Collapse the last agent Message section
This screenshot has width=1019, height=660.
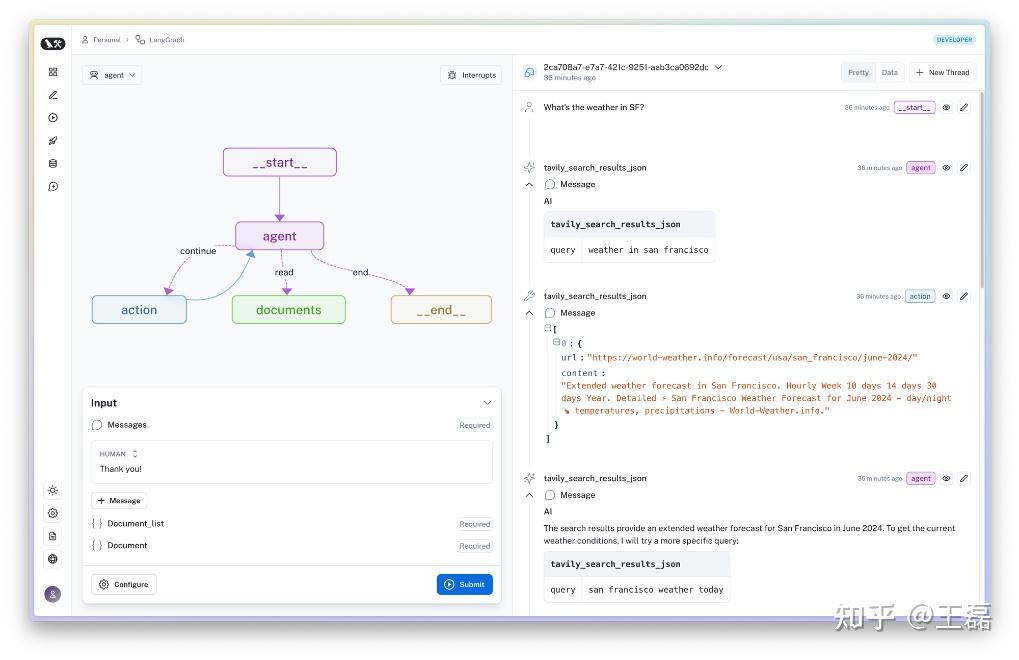click(x=529, y=495)
